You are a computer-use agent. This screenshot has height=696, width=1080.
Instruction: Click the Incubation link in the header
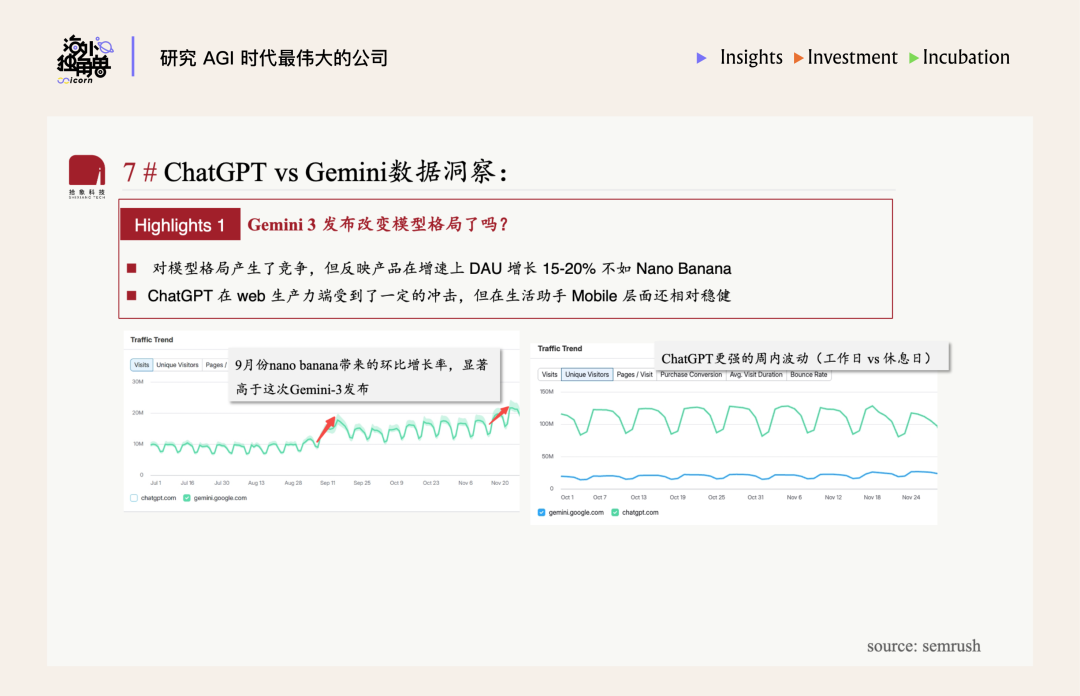966,58
